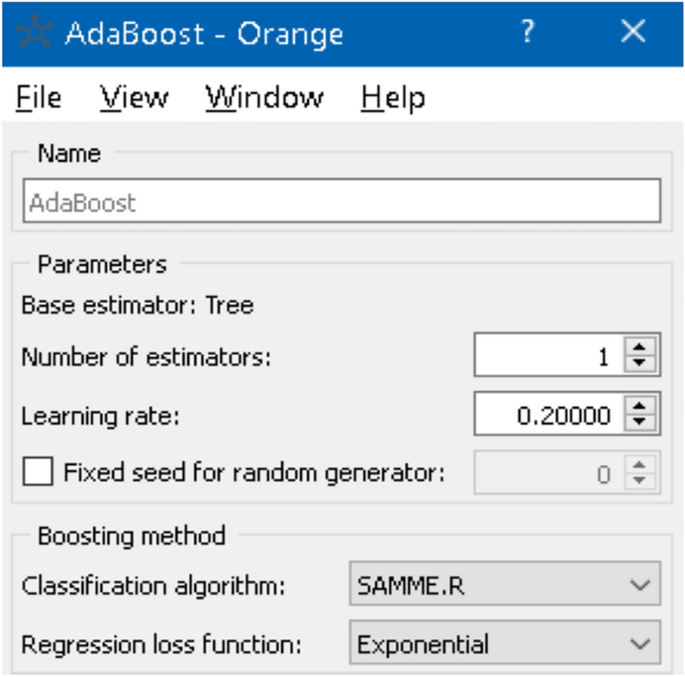Click the Base estimator: Tree label

tap(137, 305)
